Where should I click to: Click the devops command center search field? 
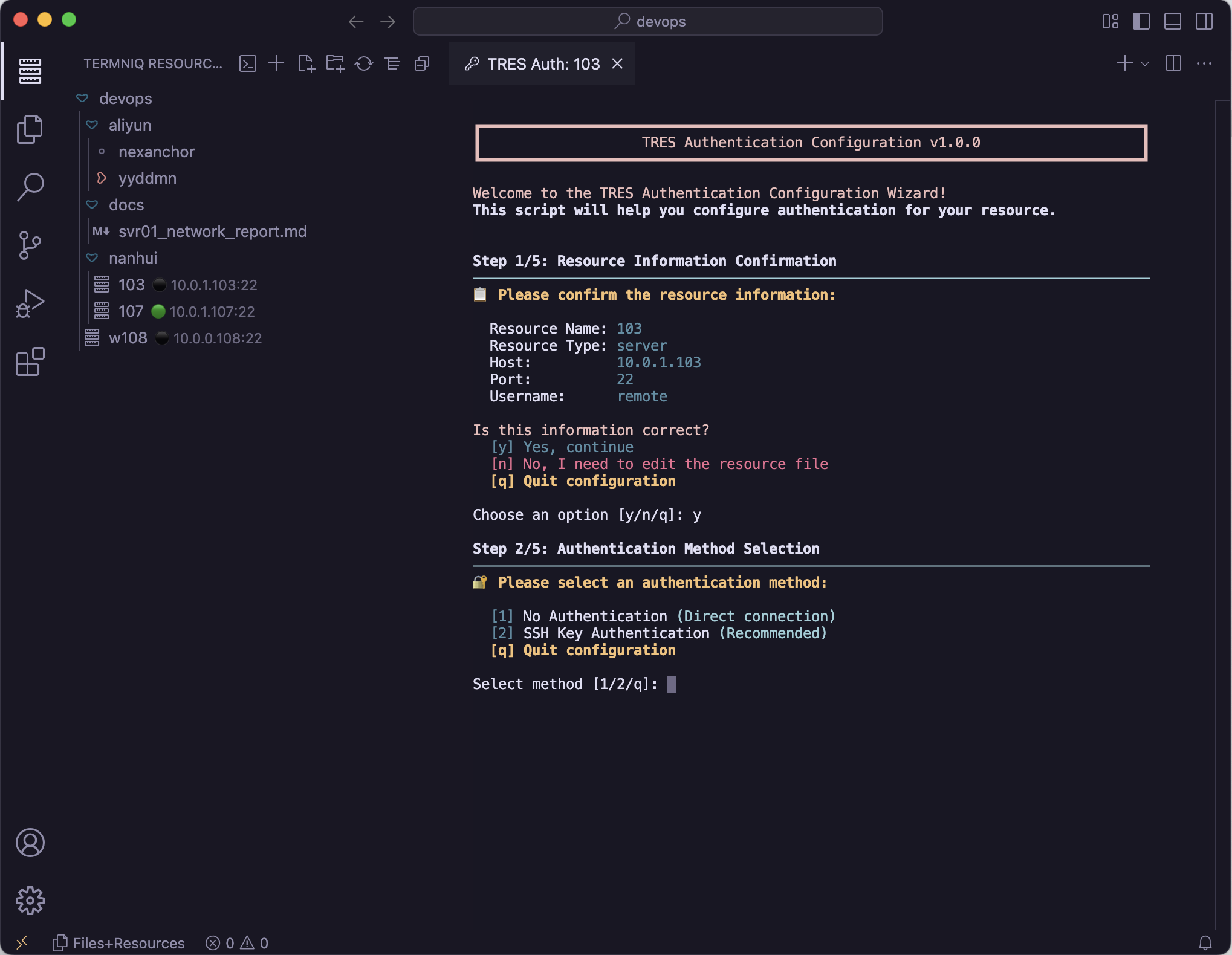tap(647, 21)
